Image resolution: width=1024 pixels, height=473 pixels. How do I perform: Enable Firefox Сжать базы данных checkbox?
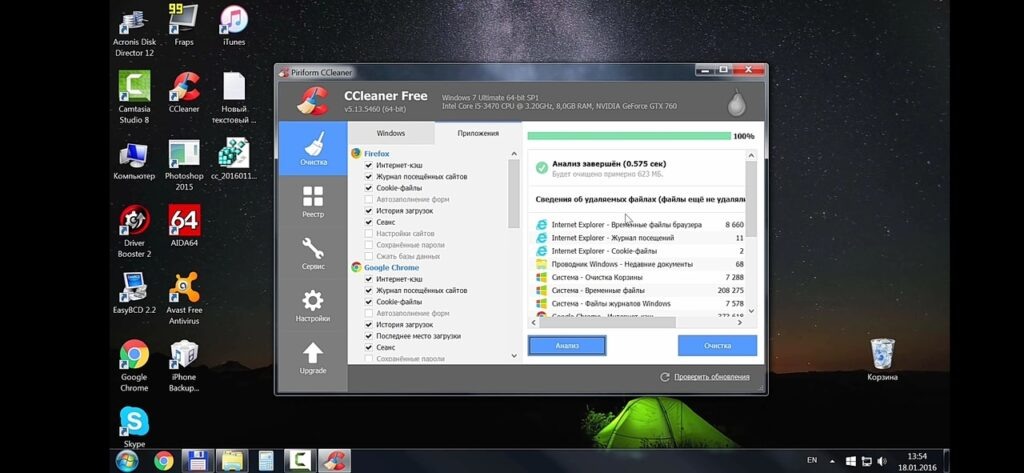(369, 256)
